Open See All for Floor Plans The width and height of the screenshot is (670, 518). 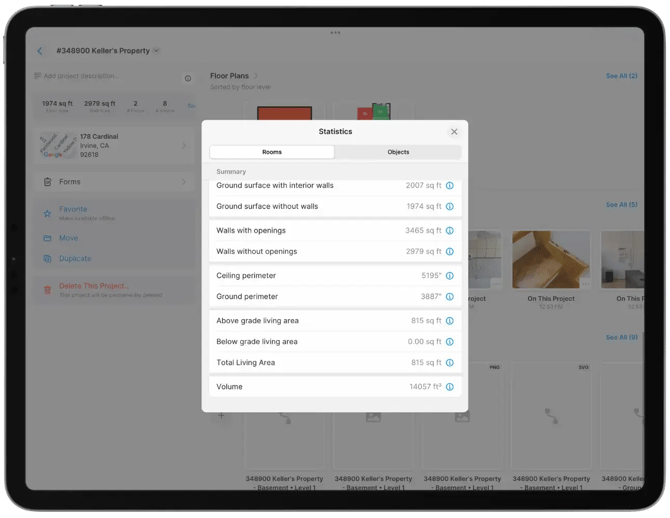[621, 76]
